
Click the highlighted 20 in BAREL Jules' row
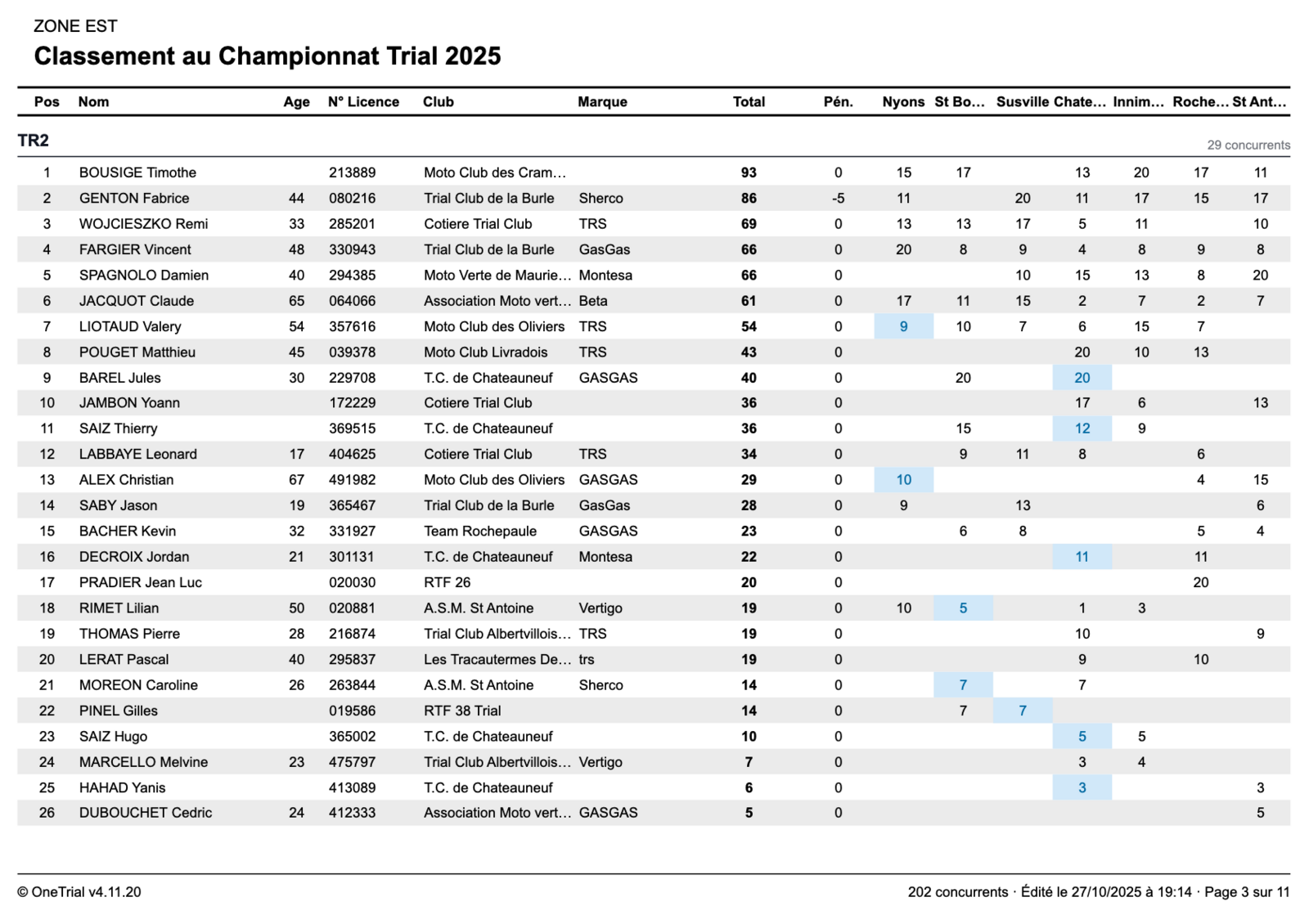(1082, 378)
